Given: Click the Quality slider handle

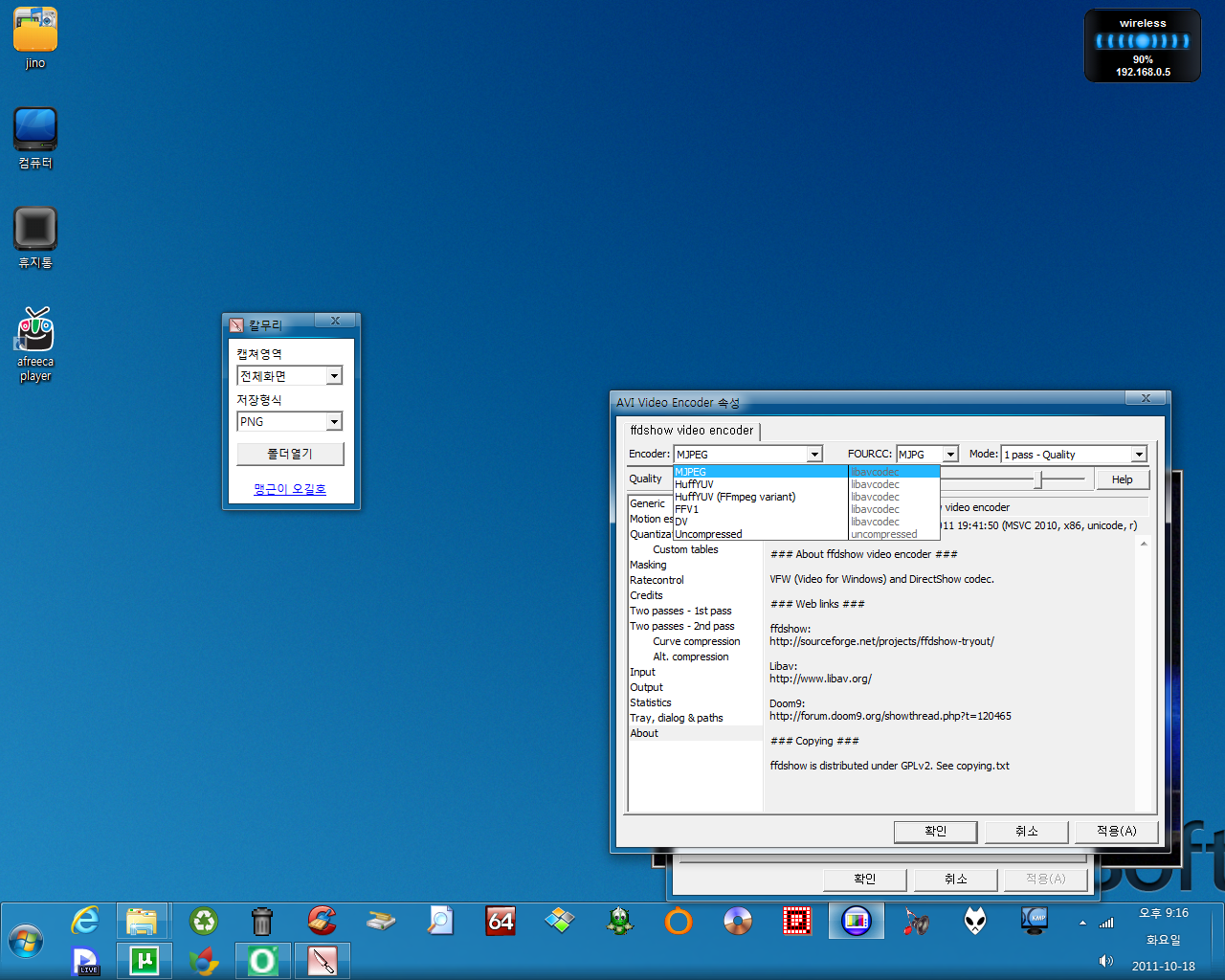Looking at the screenshot, I should pyautogui.click(x=1038, y=479).
